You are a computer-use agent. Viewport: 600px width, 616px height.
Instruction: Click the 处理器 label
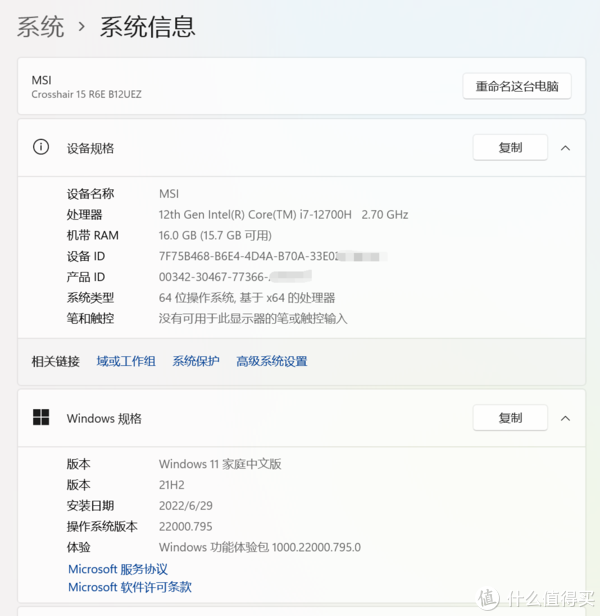[84, 214]
